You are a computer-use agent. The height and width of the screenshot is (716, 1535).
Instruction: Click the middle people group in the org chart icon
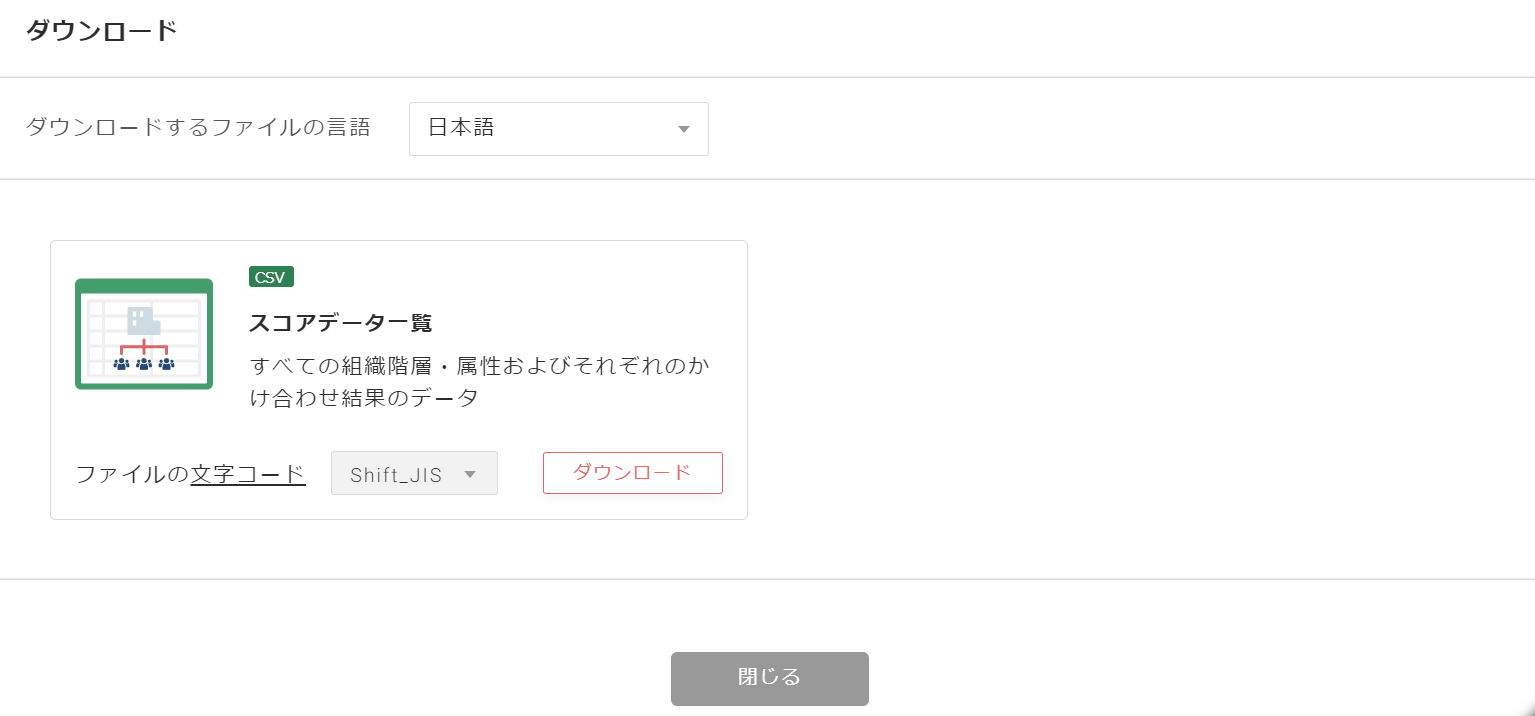point(144,364)
